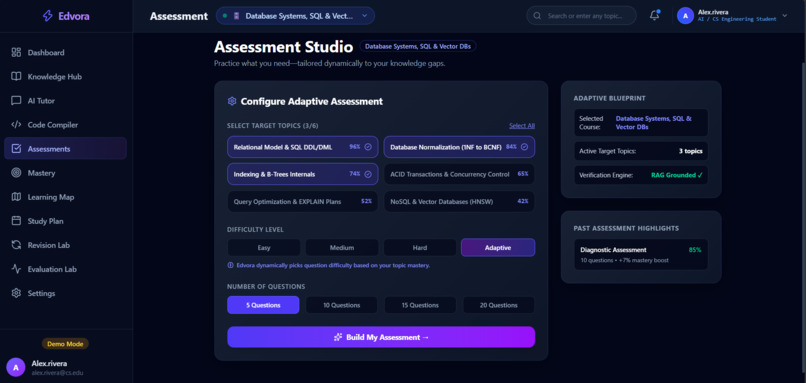Click the info icon beside the Edvora difficulty hint
Image resolution: width=806 pixels, height=383 pixels.
click(230, 266)
